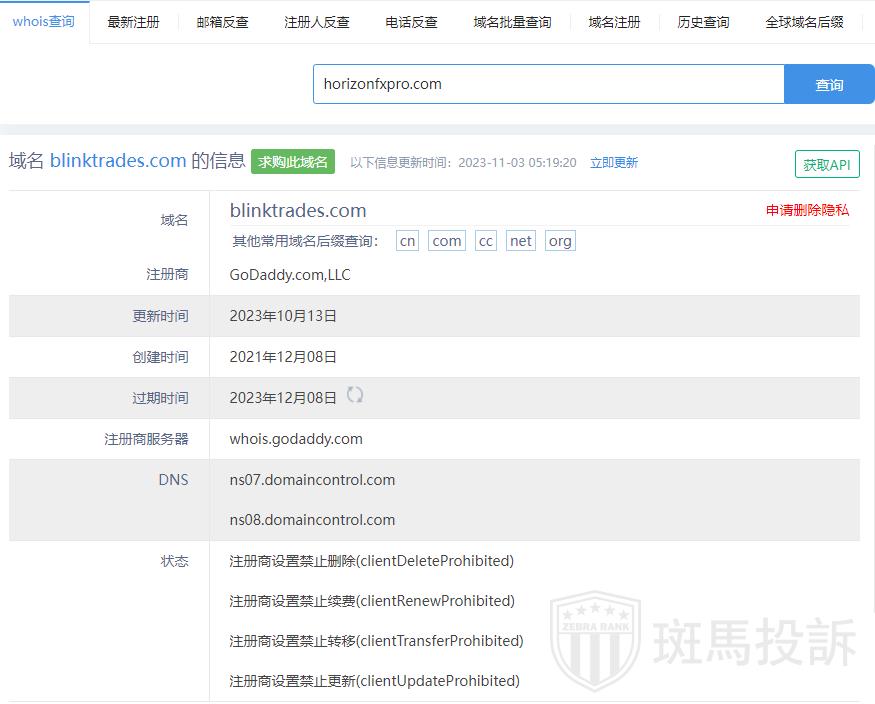Screen dimensions: 875x704
Task: Open the 邮箱反查 tab
Action: pyautogui.click(x=222, y=22)
